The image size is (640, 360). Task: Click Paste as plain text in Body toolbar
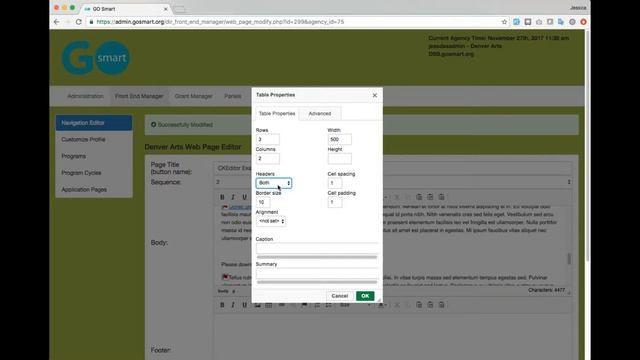click(430, 197)
